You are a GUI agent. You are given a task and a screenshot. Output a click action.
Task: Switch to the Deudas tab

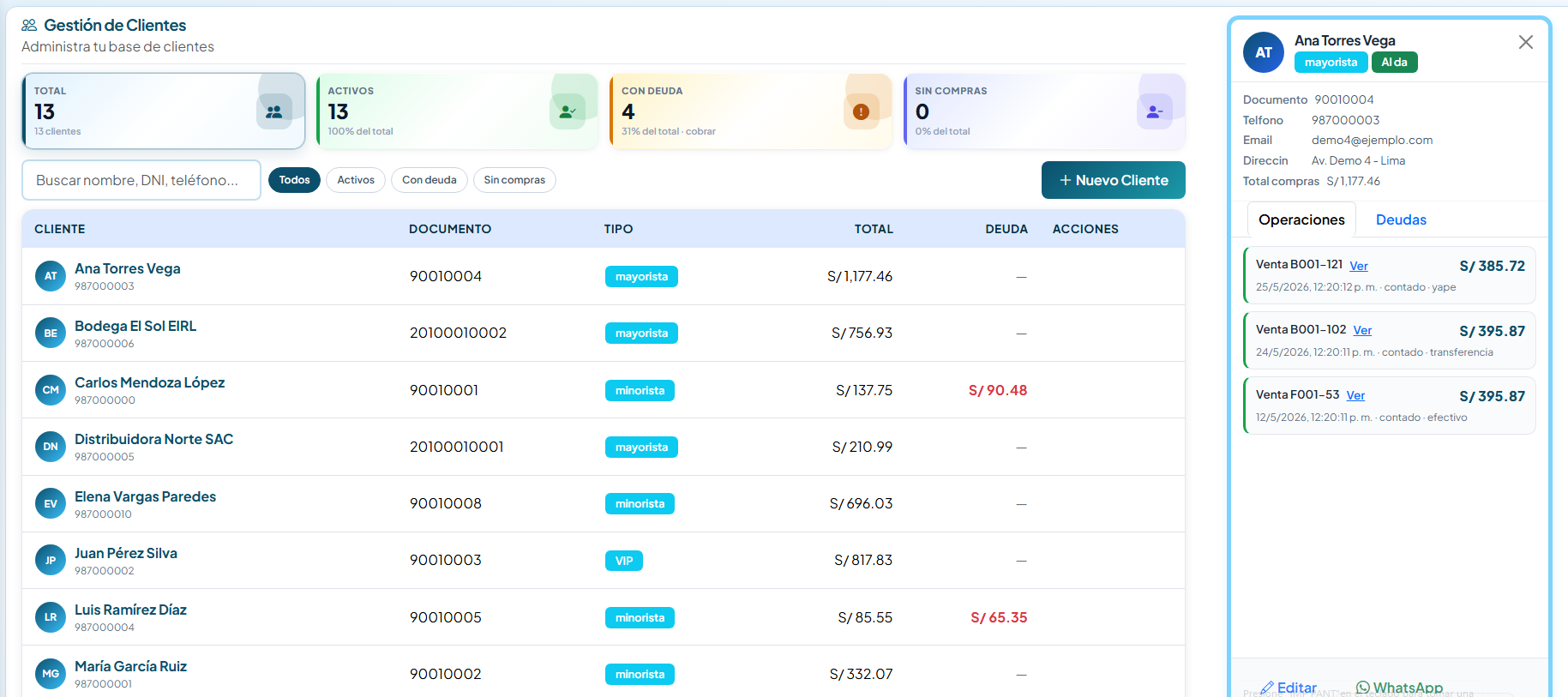pos(1401,219)
